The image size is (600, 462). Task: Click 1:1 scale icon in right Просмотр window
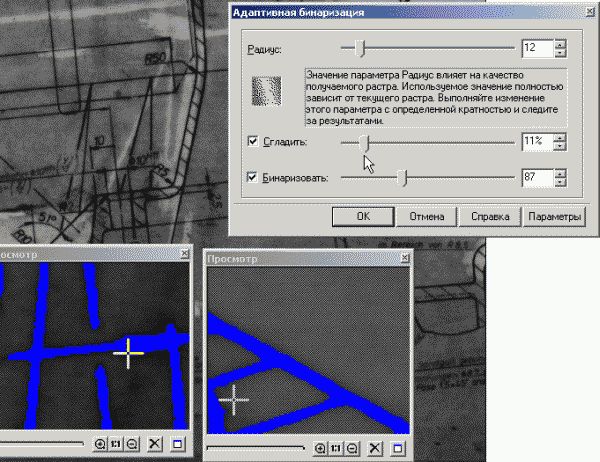pos(336,448)
